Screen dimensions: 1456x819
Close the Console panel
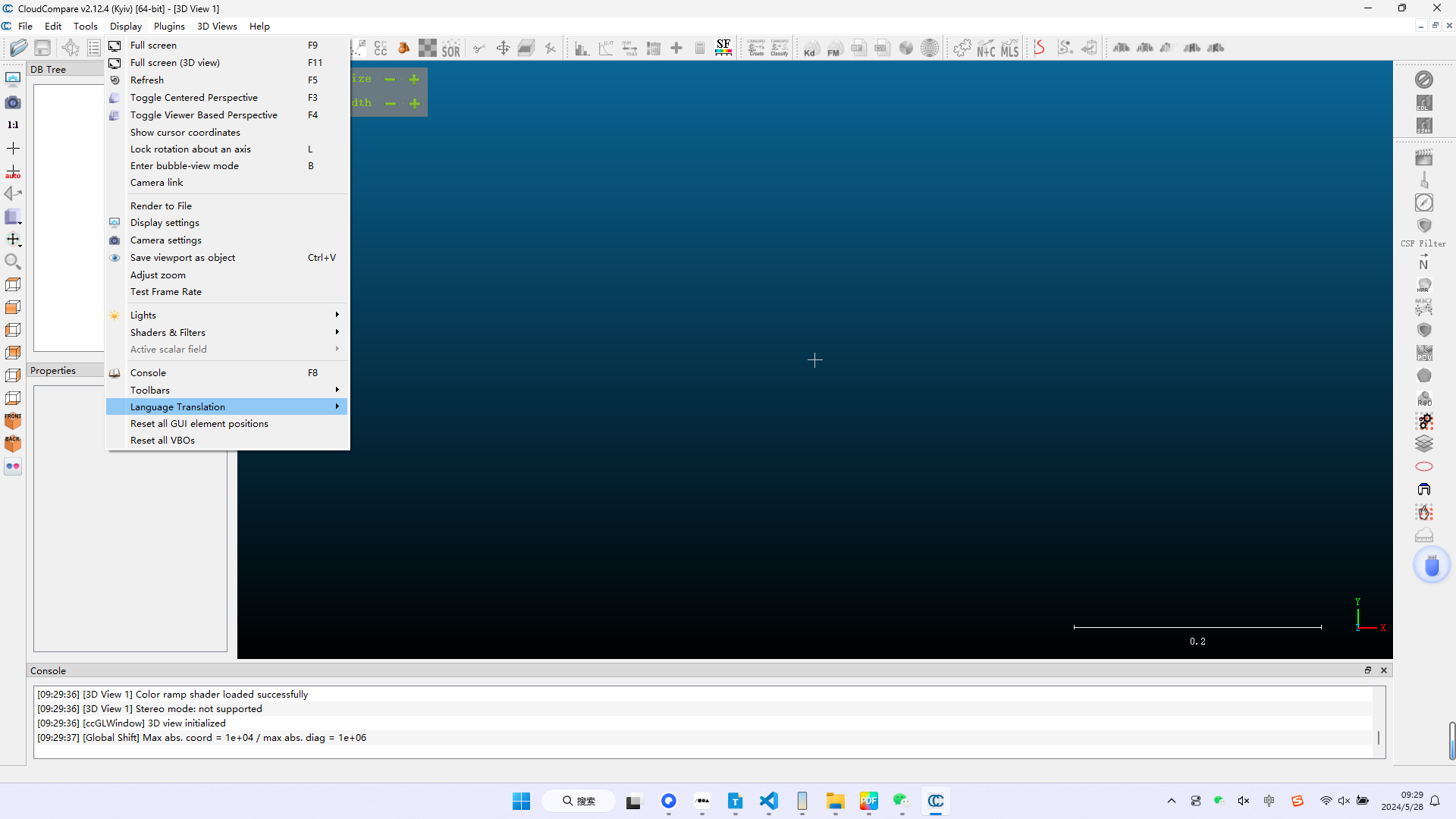[1384, 670]
